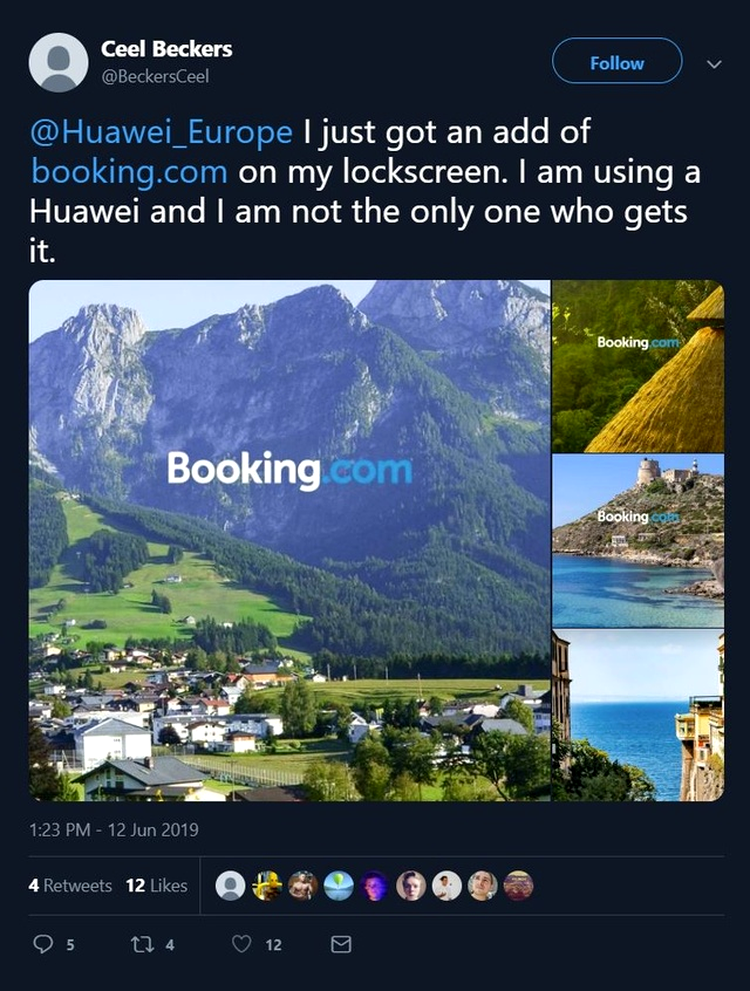Click the retweet arrows icon
Viewport: 750px width, 991px height.
coord(142,944)
